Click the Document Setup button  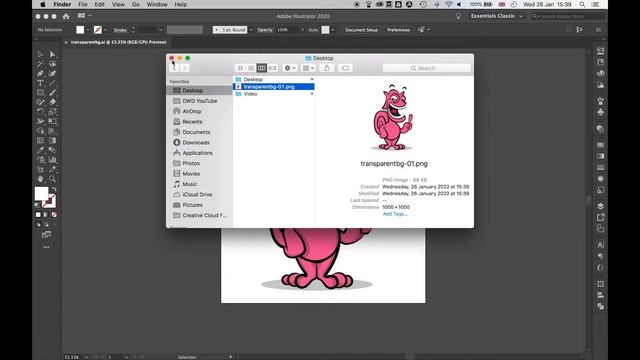361,30
